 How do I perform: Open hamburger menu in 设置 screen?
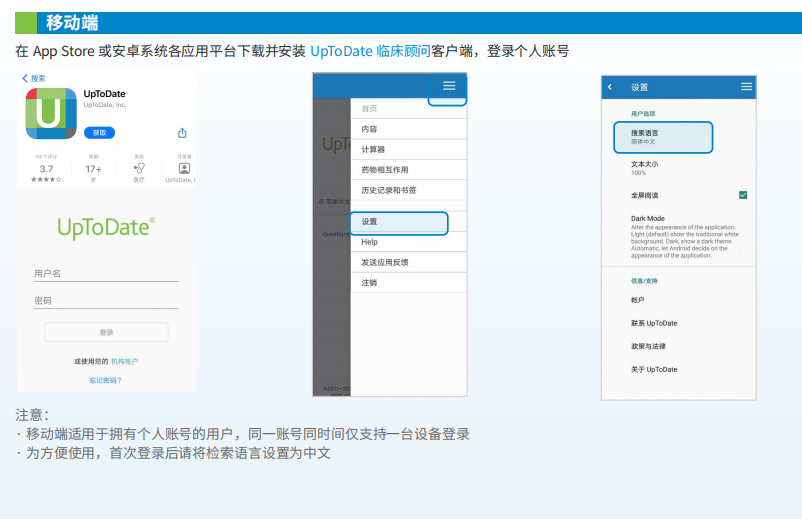click(x=746, y=87)
